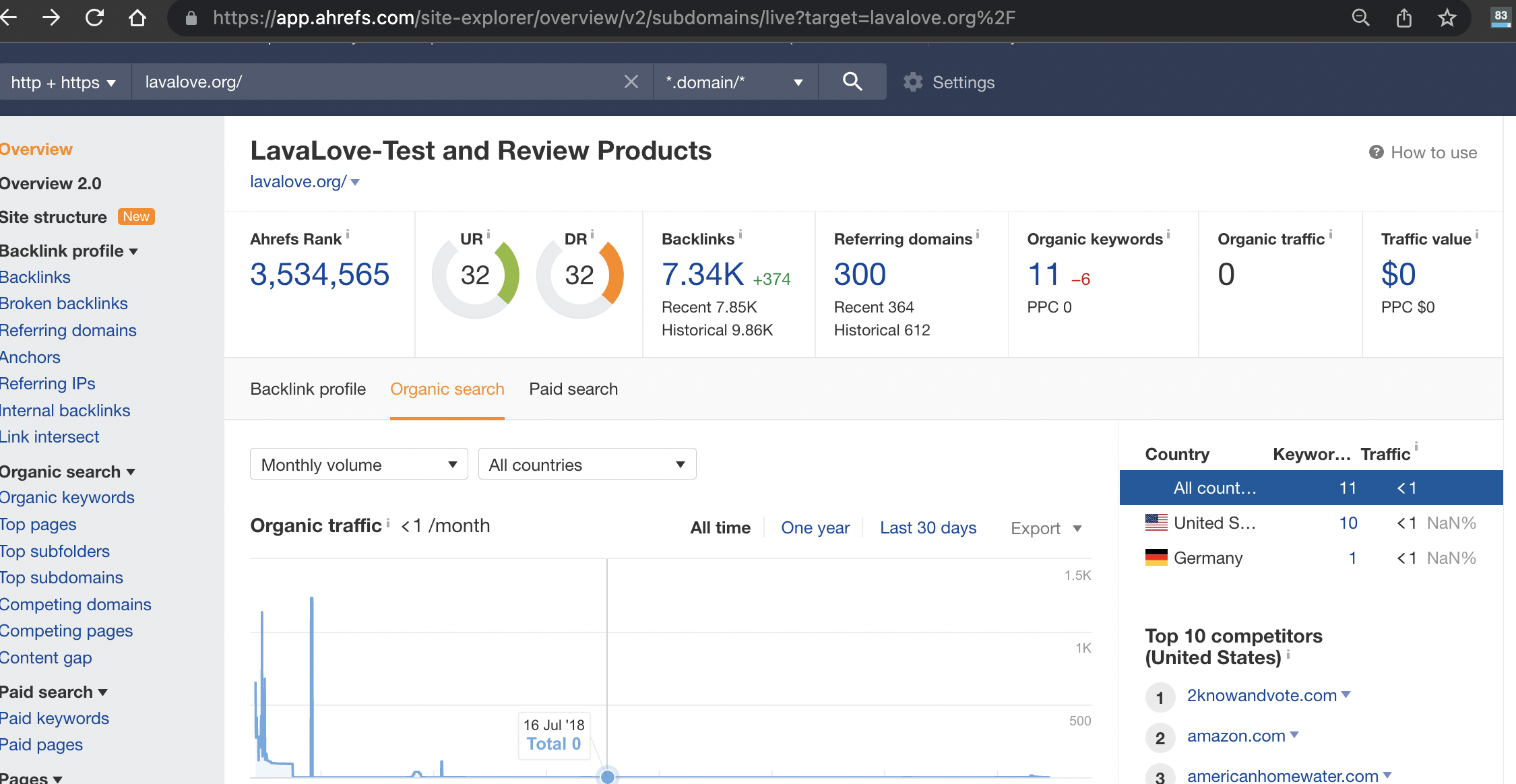Image resolution: width=1516 pixels, height=784 pixels.
Task: Open the browser zoom magnifier icon
Action: (1360, 18)
